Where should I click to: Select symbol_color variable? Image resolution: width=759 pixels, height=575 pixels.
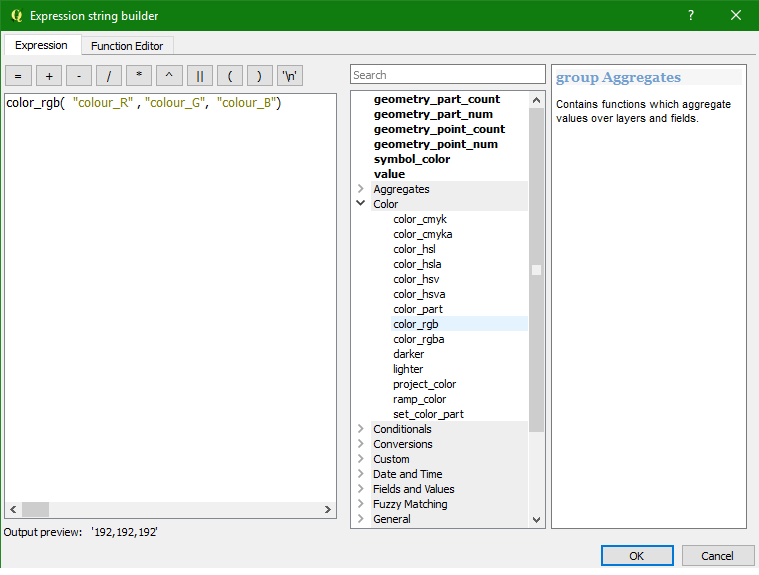(x=412, y=159)
